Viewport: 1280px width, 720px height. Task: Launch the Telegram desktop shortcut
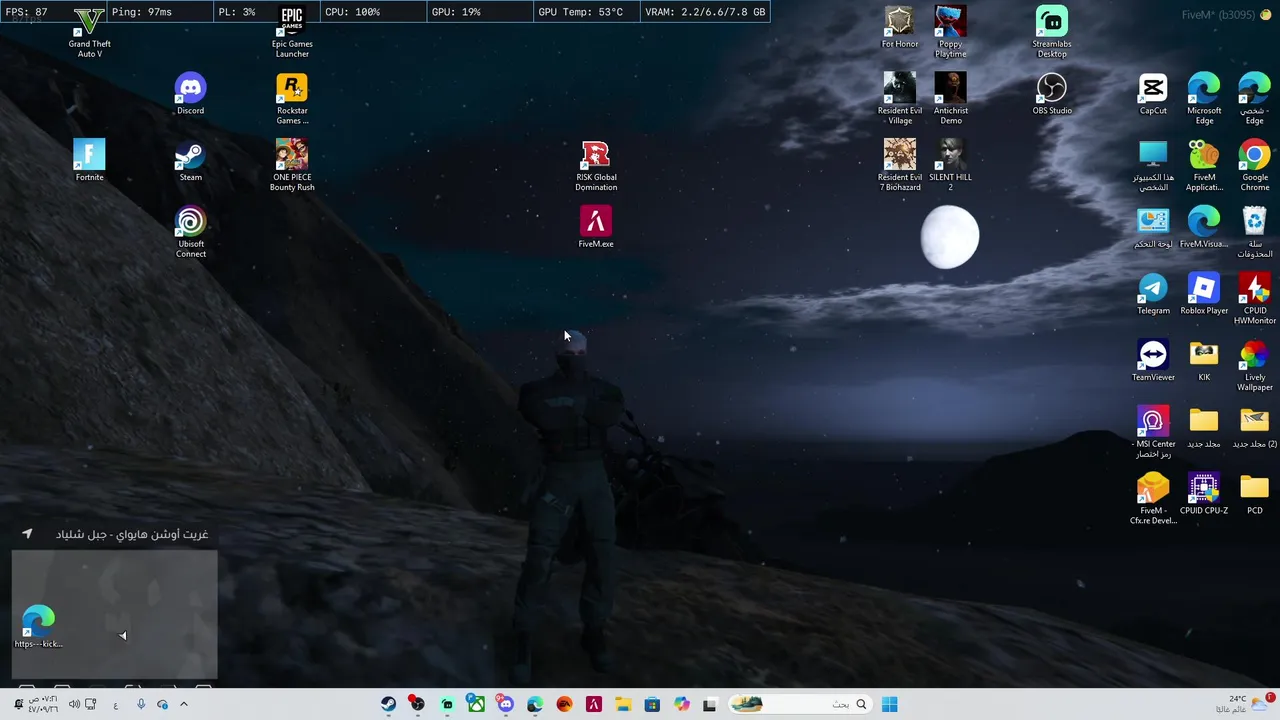tap(1153, 294)
